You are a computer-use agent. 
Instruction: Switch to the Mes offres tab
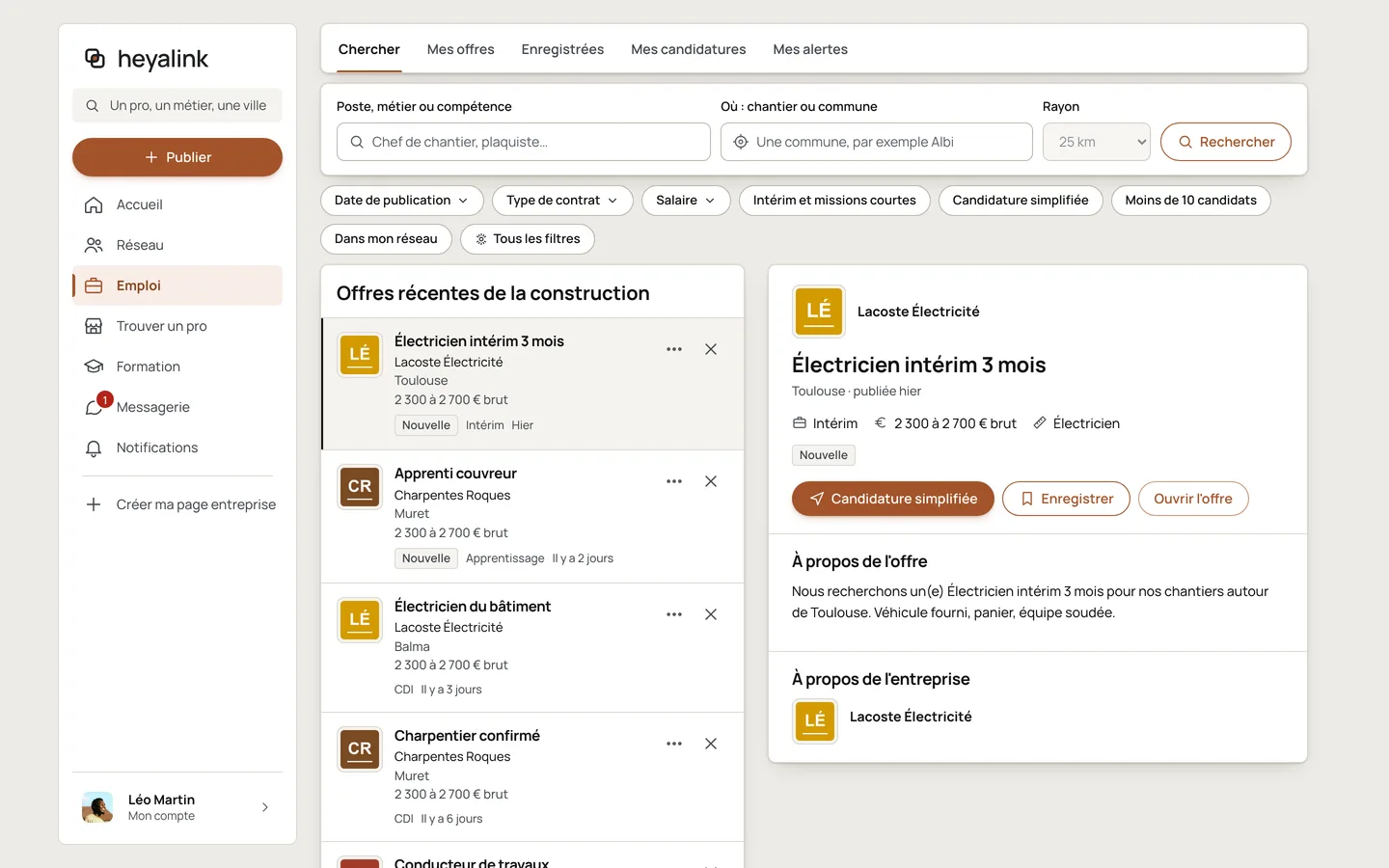(x=461, y=49)
